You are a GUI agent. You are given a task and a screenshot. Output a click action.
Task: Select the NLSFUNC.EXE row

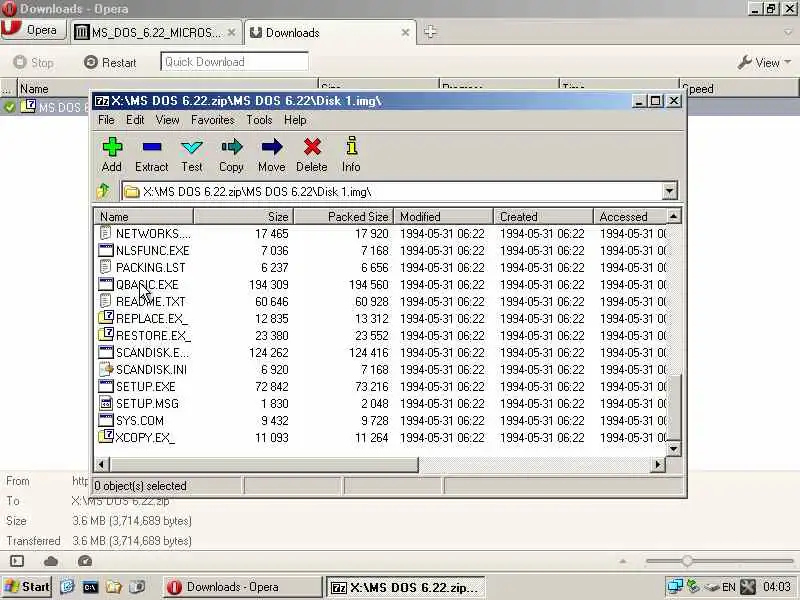pos(382,251)
